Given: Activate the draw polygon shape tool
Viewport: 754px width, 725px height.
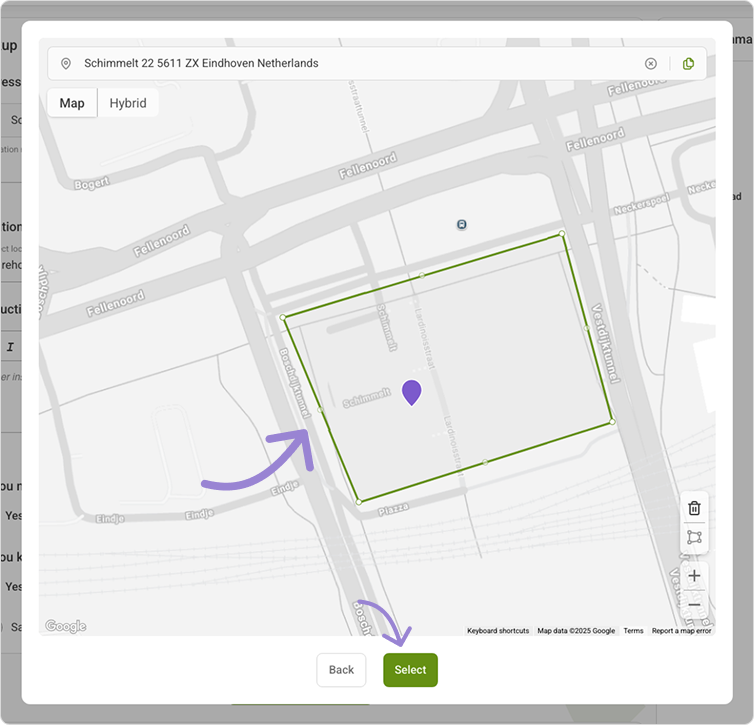Looking at the screenshot, I should (694, 537).
